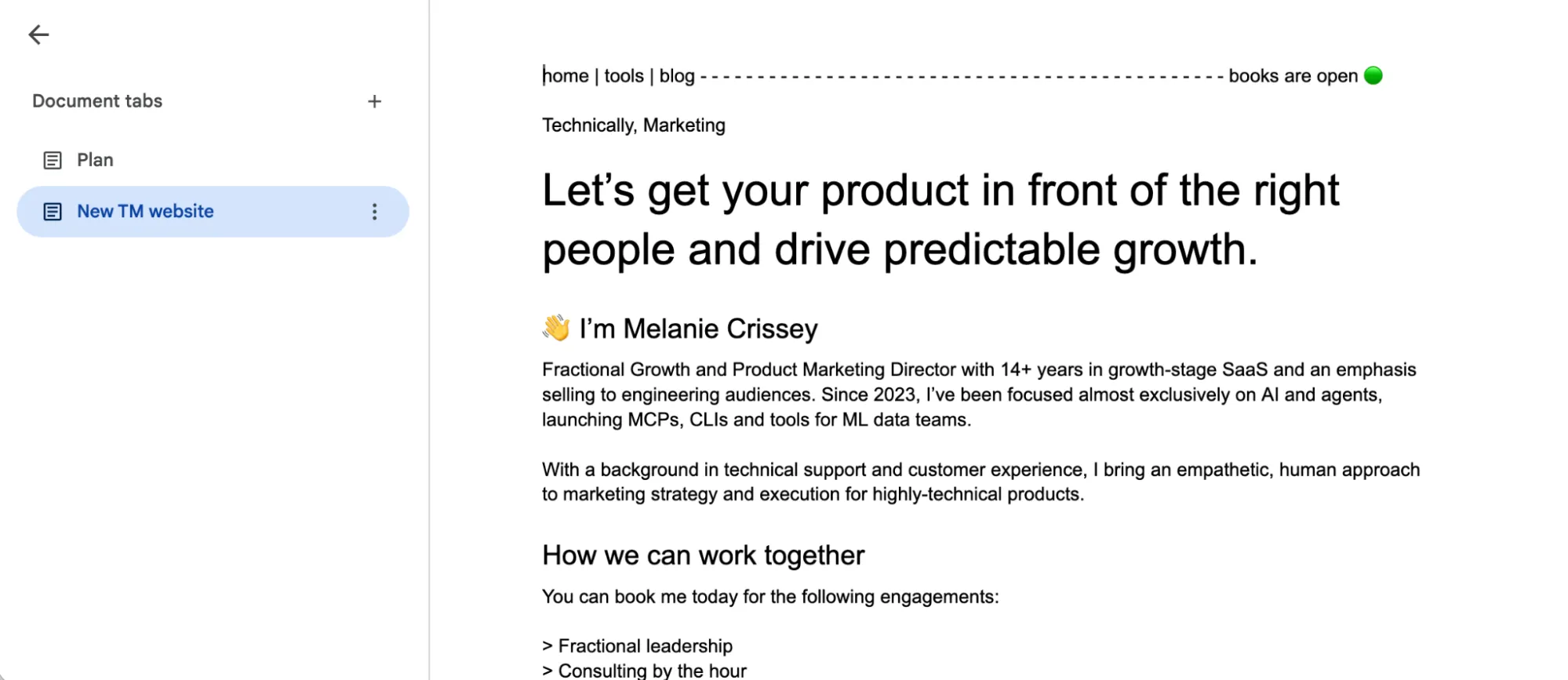Click the Technically, Marketing text

coord(633,125)
